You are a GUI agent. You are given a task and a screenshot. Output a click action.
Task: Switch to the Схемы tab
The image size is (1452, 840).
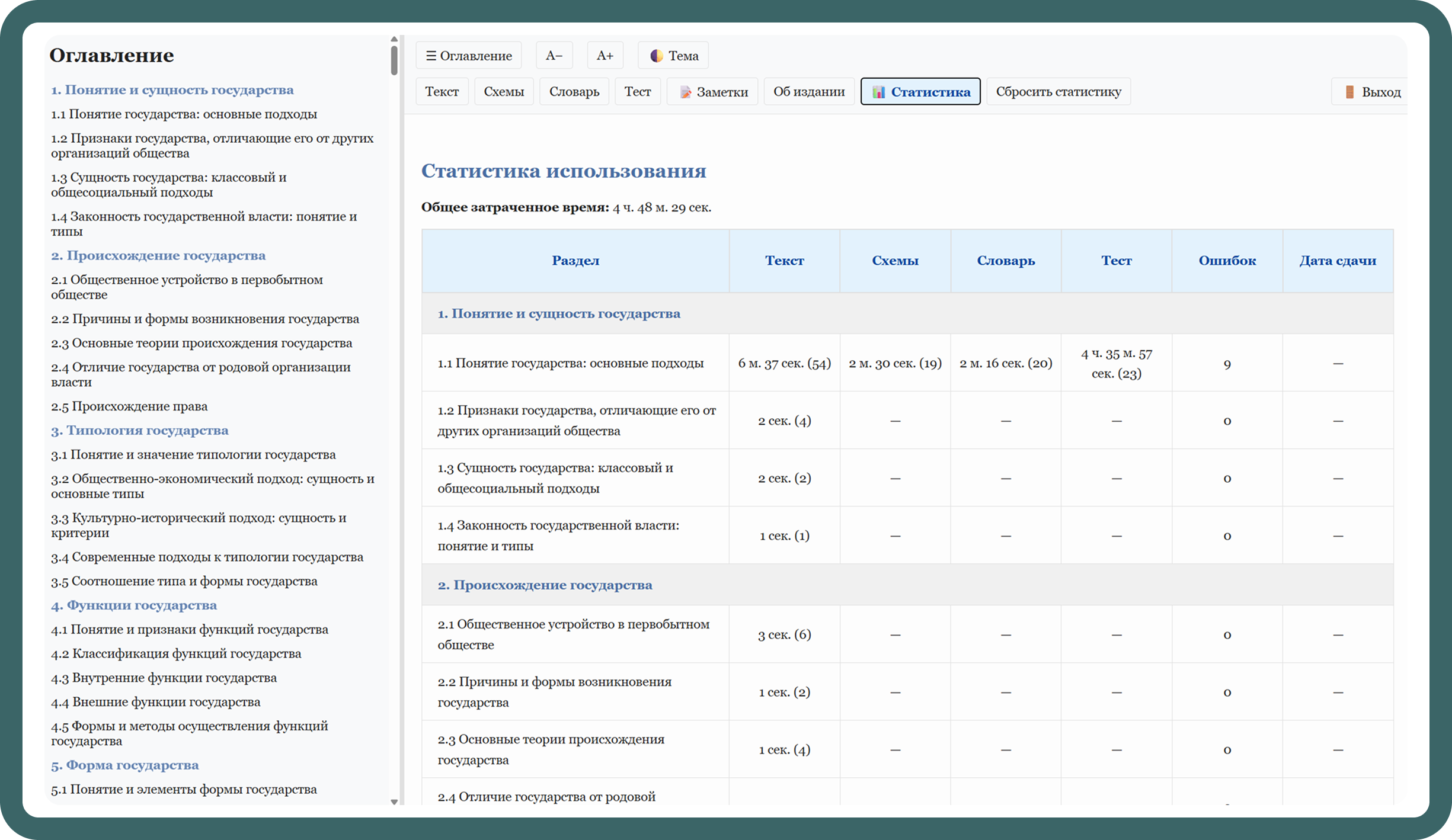[503, 92]
